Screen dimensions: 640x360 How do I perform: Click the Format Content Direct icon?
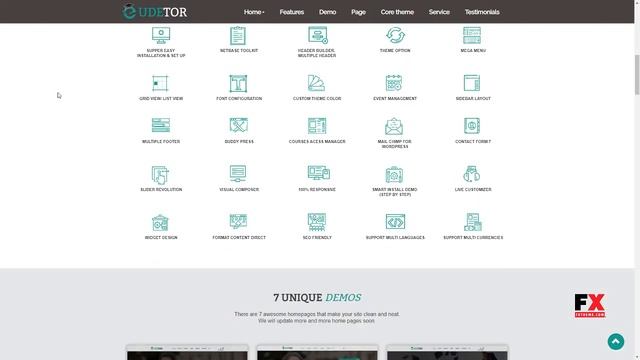click(238, 222)
